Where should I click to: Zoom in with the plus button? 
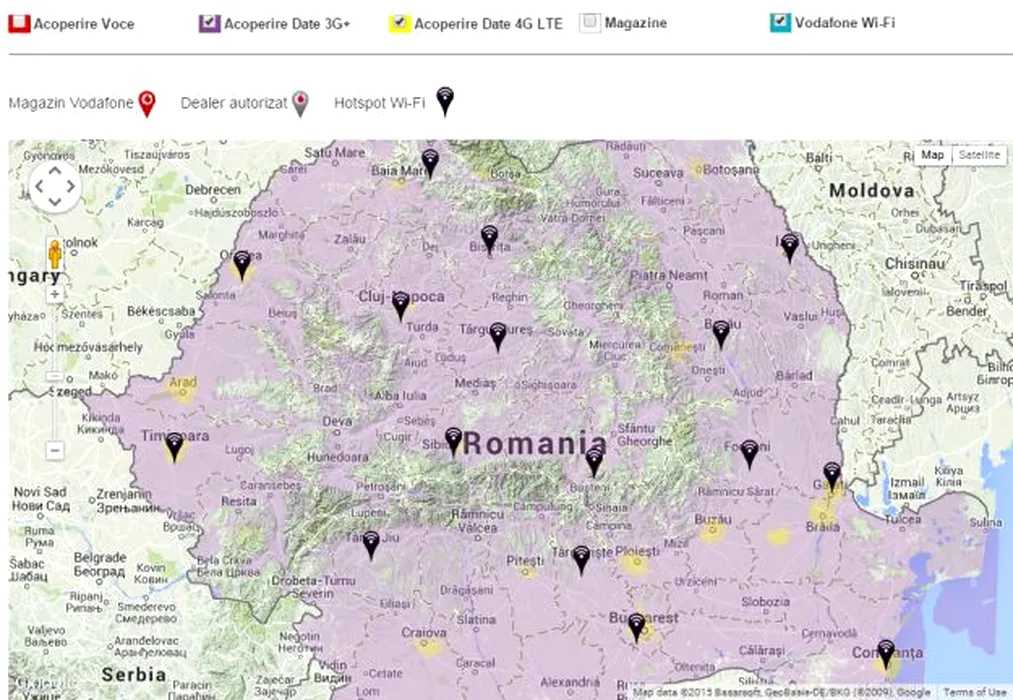click(55, 295)
